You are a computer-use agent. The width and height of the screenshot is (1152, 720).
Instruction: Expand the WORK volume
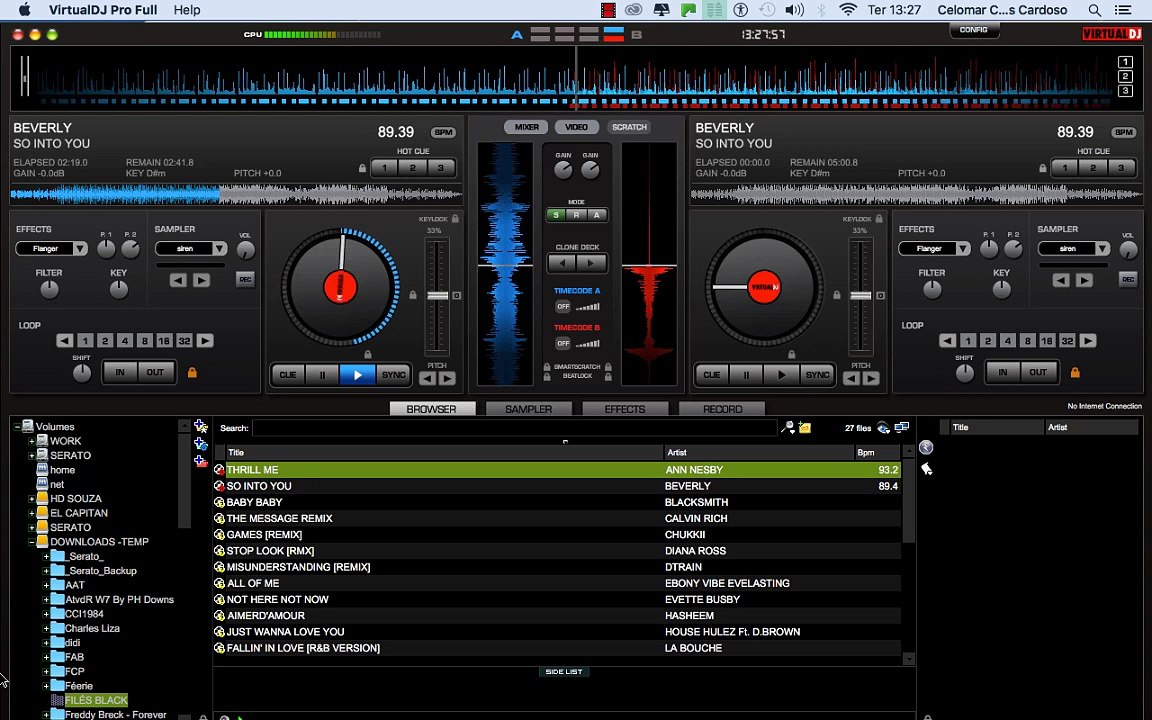32,442
